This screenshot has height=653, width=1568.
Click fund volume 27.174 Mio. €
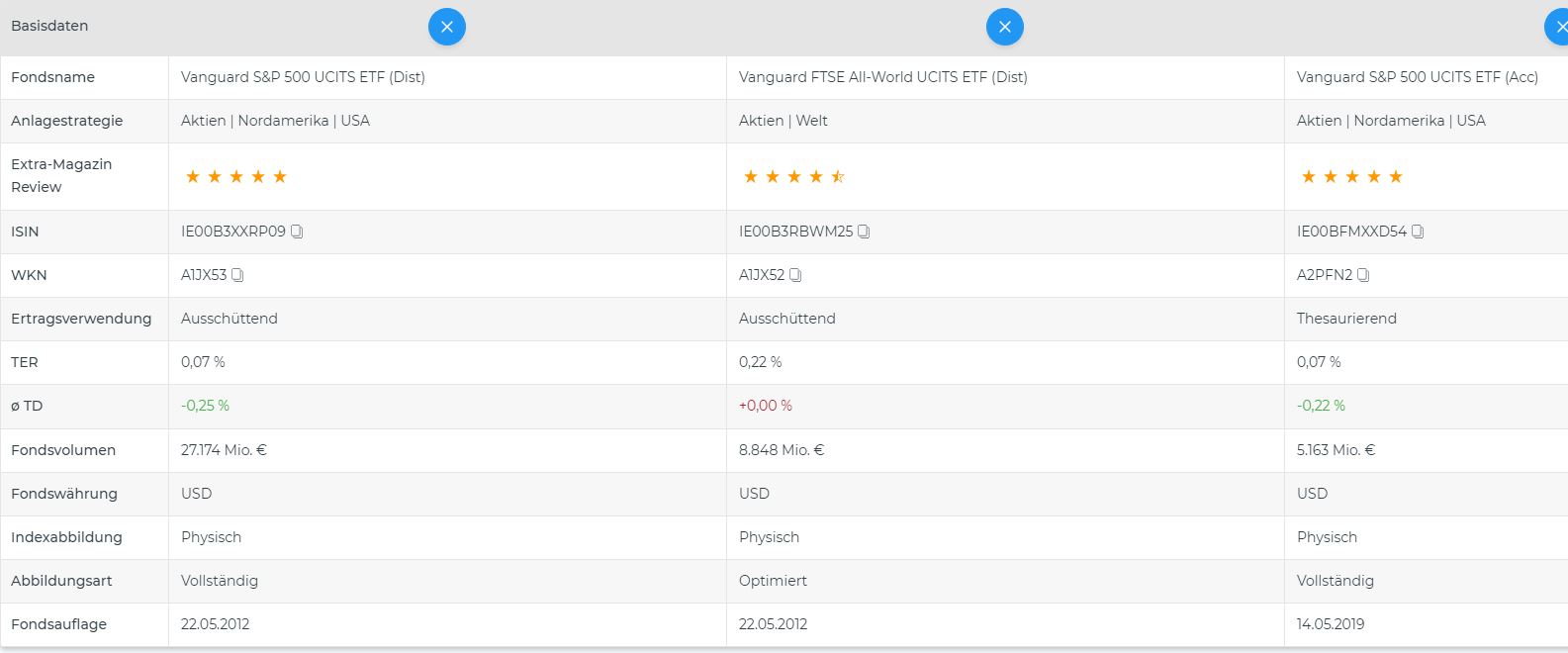click(224, 450)
